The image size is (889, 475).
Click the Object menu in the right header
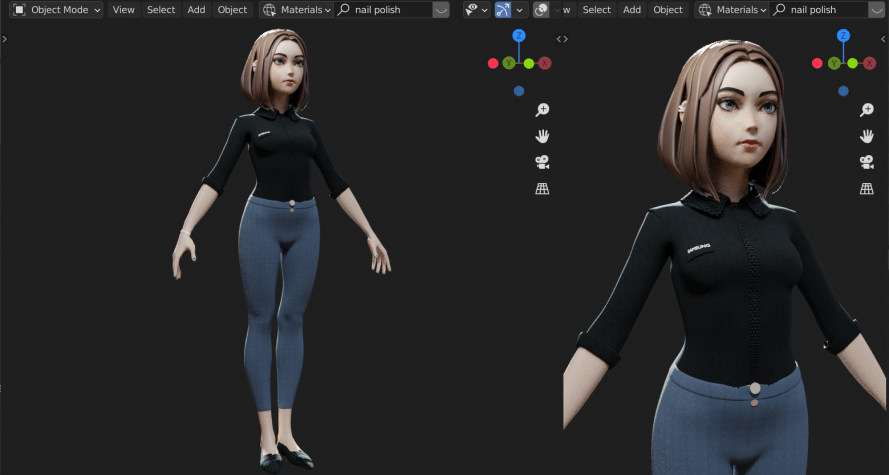[x=668, y=10]
